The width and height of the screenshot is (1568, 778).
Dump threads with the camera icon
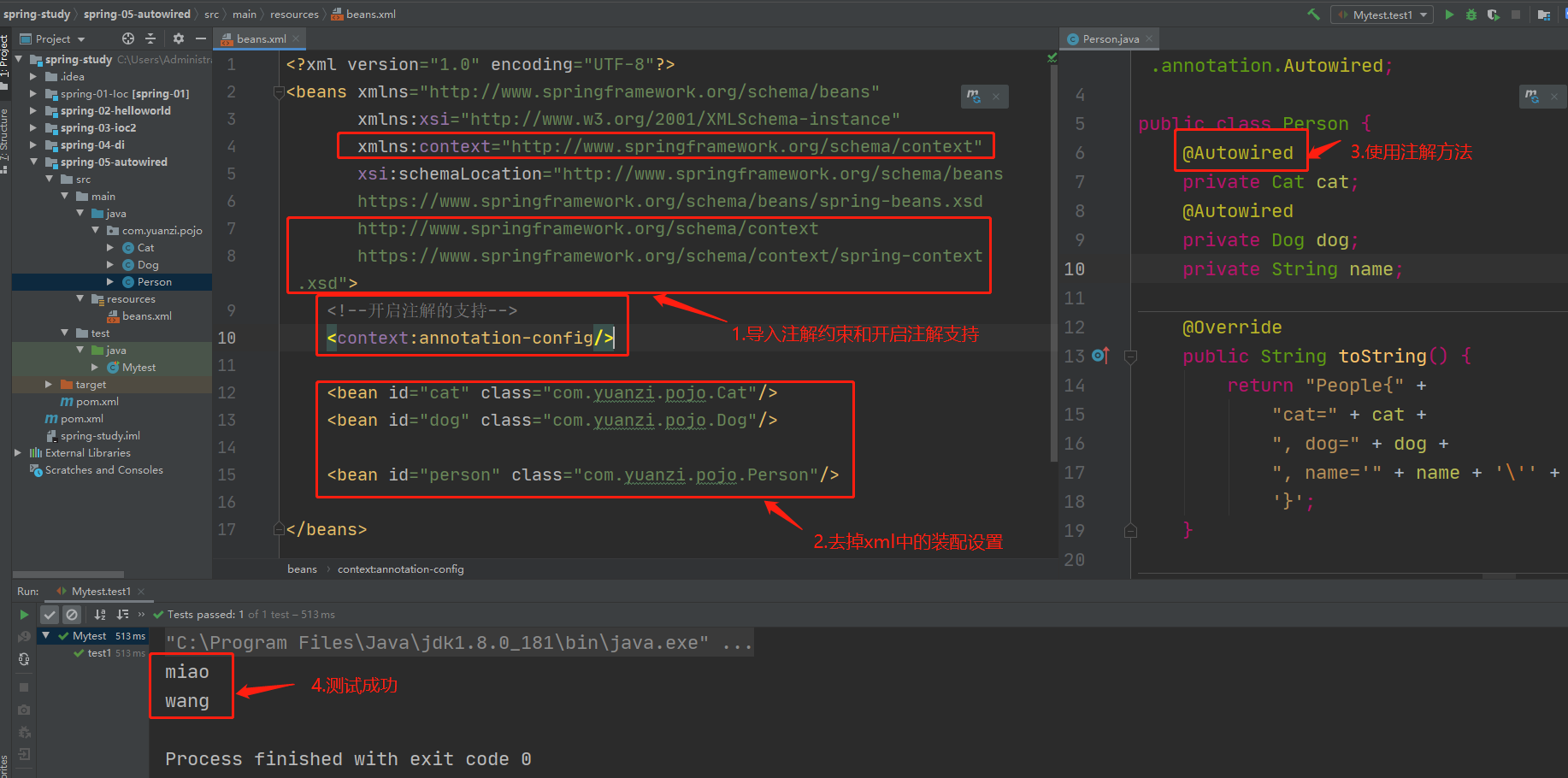pos(24,710)
